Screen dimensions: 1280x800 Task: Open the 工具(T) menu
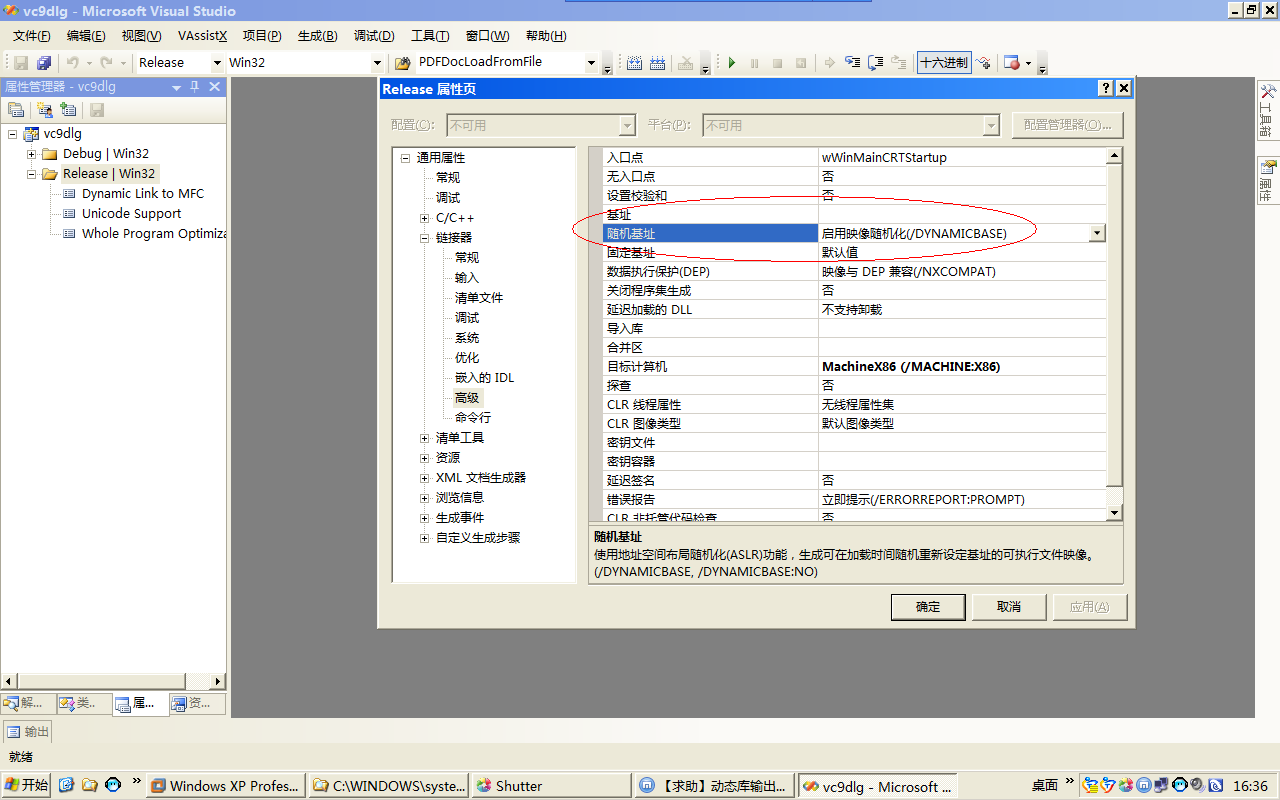pos(430,36)
